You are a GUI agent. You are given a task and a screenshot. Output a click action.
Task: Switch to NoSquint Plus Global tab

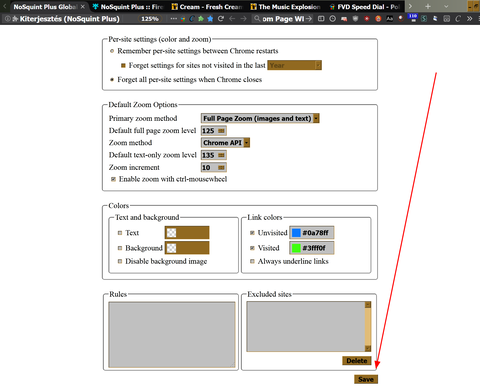(45, 6)
